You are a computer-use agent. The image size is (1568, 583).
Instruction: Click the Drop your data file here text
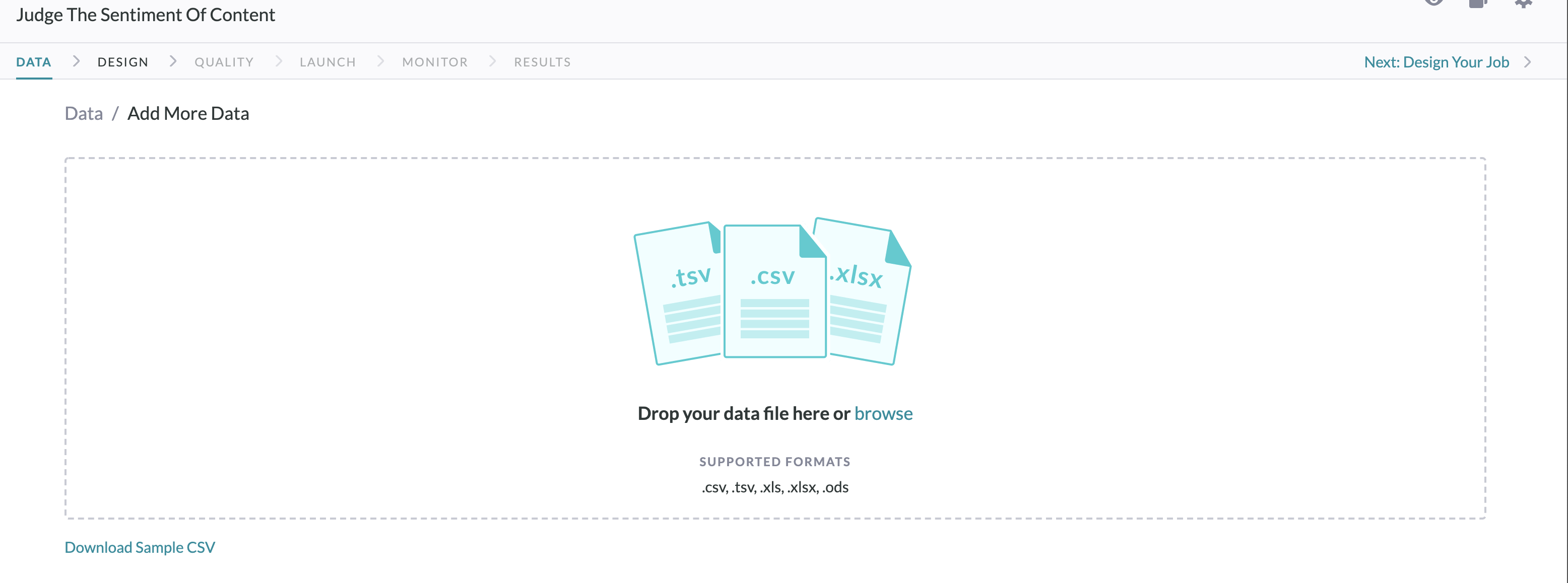[x=743, y=413]
